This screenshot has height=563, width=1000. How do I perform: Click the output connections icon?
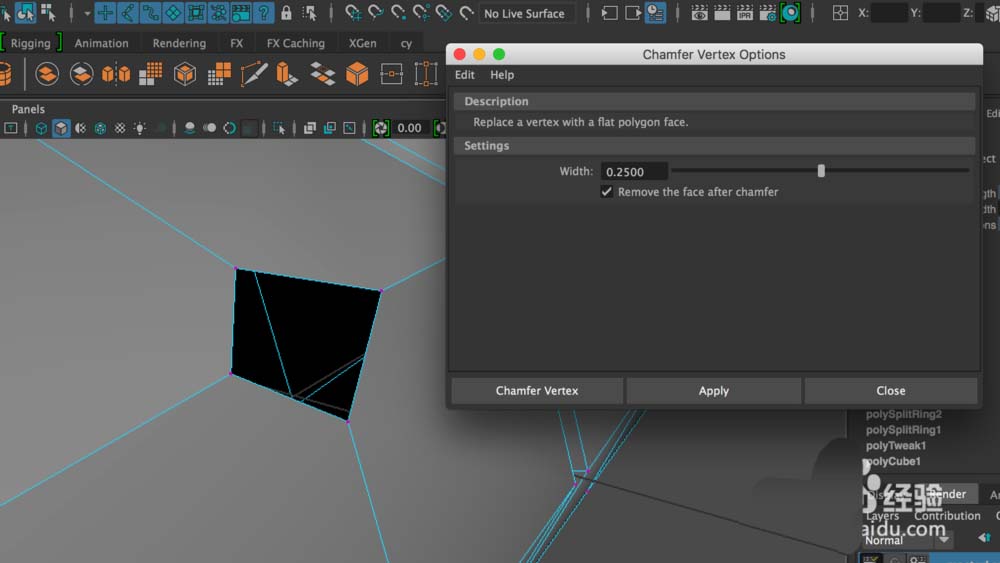tap(633, 13)
